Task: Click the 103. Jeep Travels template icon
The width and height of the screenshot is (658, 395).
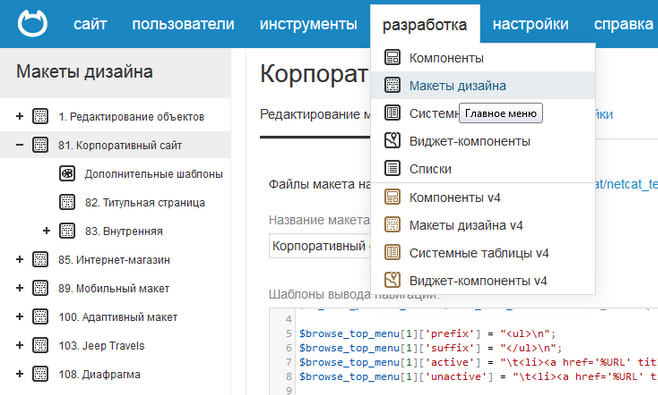Action: click(x=40, y=345)
